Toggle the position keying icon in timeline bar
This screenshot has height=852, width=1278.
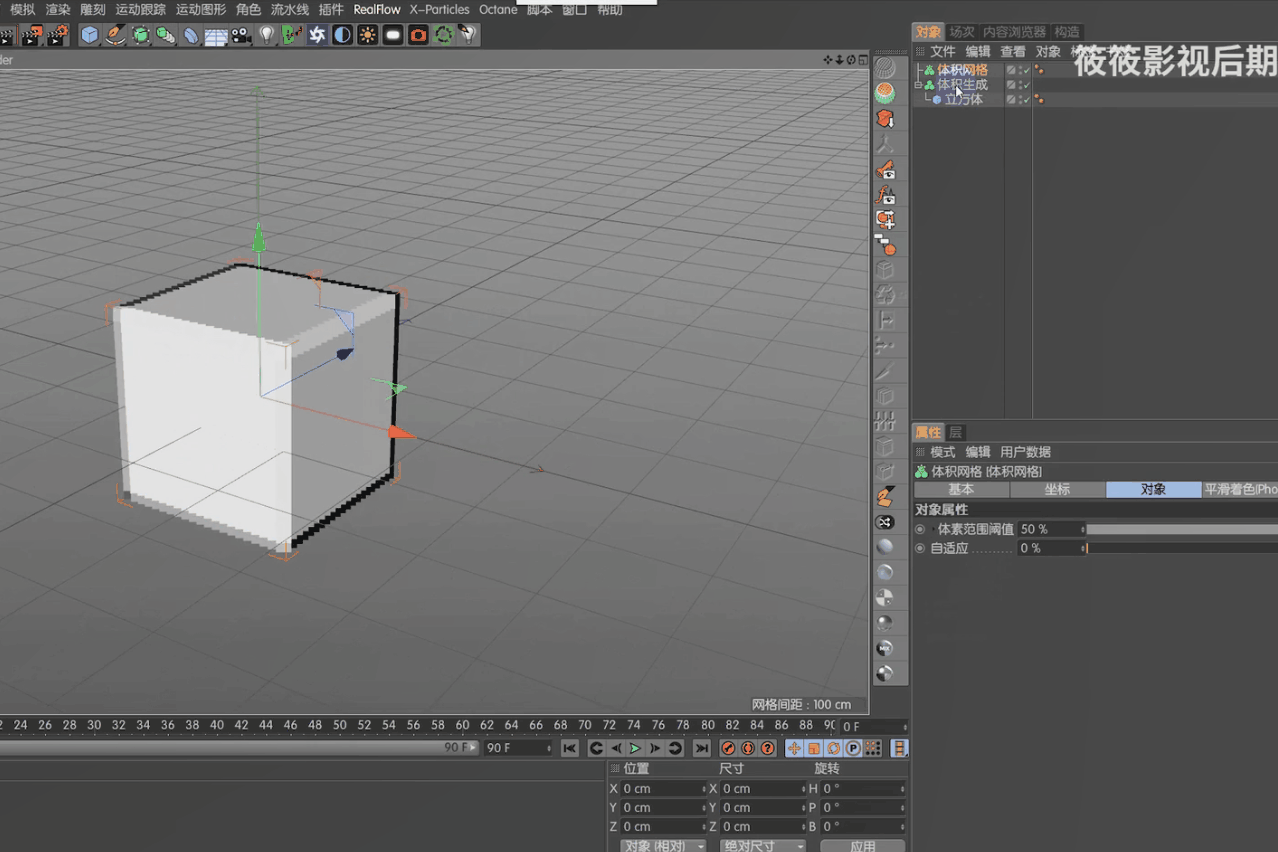point(794,748)
